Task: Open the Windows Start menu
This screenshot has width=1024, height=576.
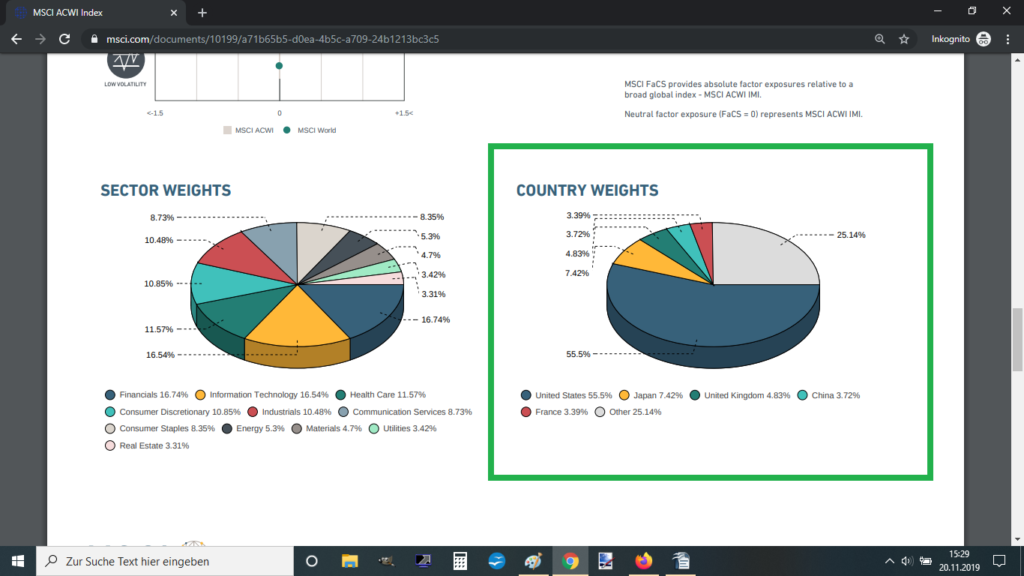Action: [18, 561]
